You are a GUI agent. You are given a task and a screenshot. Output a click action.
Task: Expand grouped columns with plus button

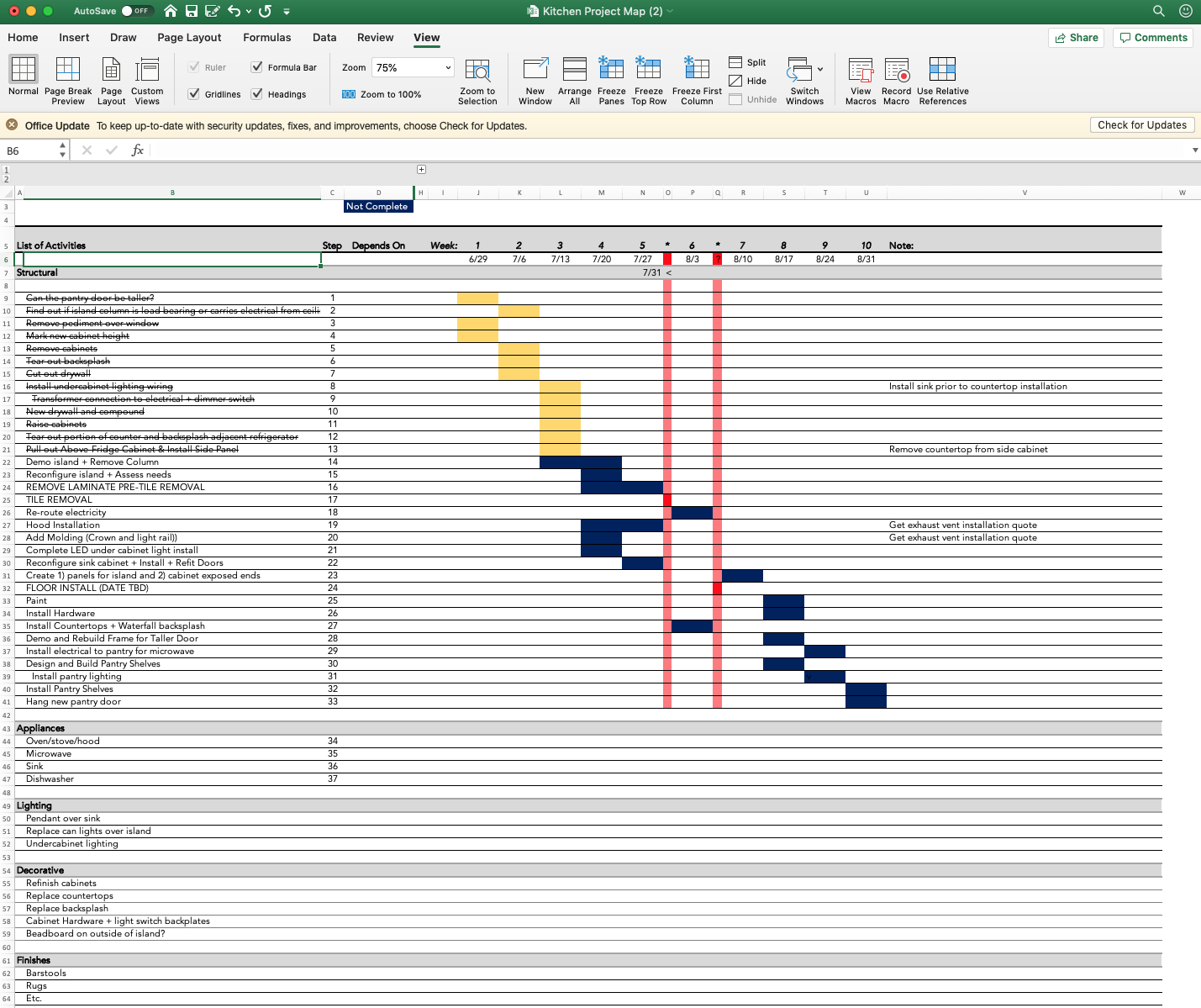click(x=421, y=170)
